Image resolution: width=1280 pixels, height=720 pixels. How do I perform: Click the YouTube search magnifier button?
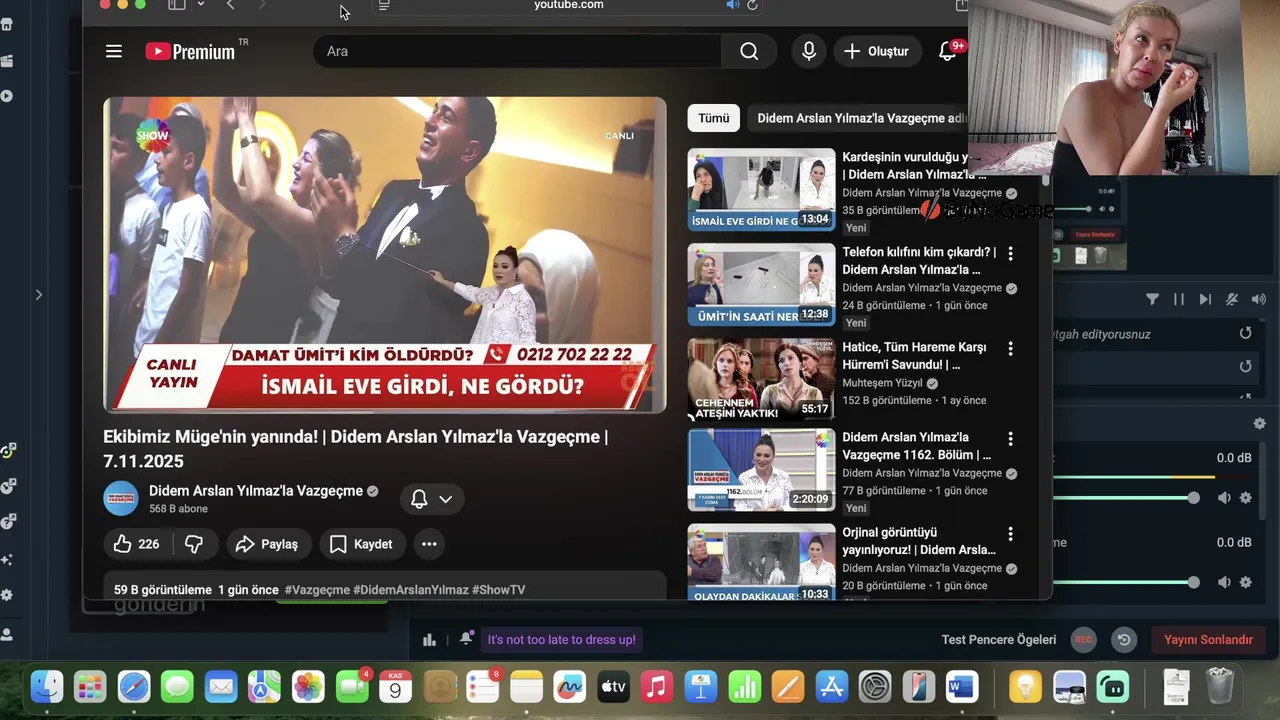click(749, 51)
